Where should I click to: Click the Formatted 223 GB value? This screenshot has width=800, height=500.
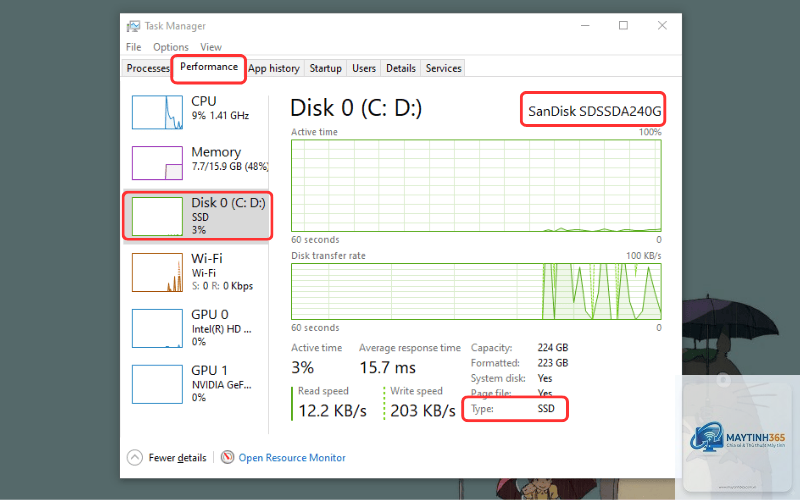[553, 363]
